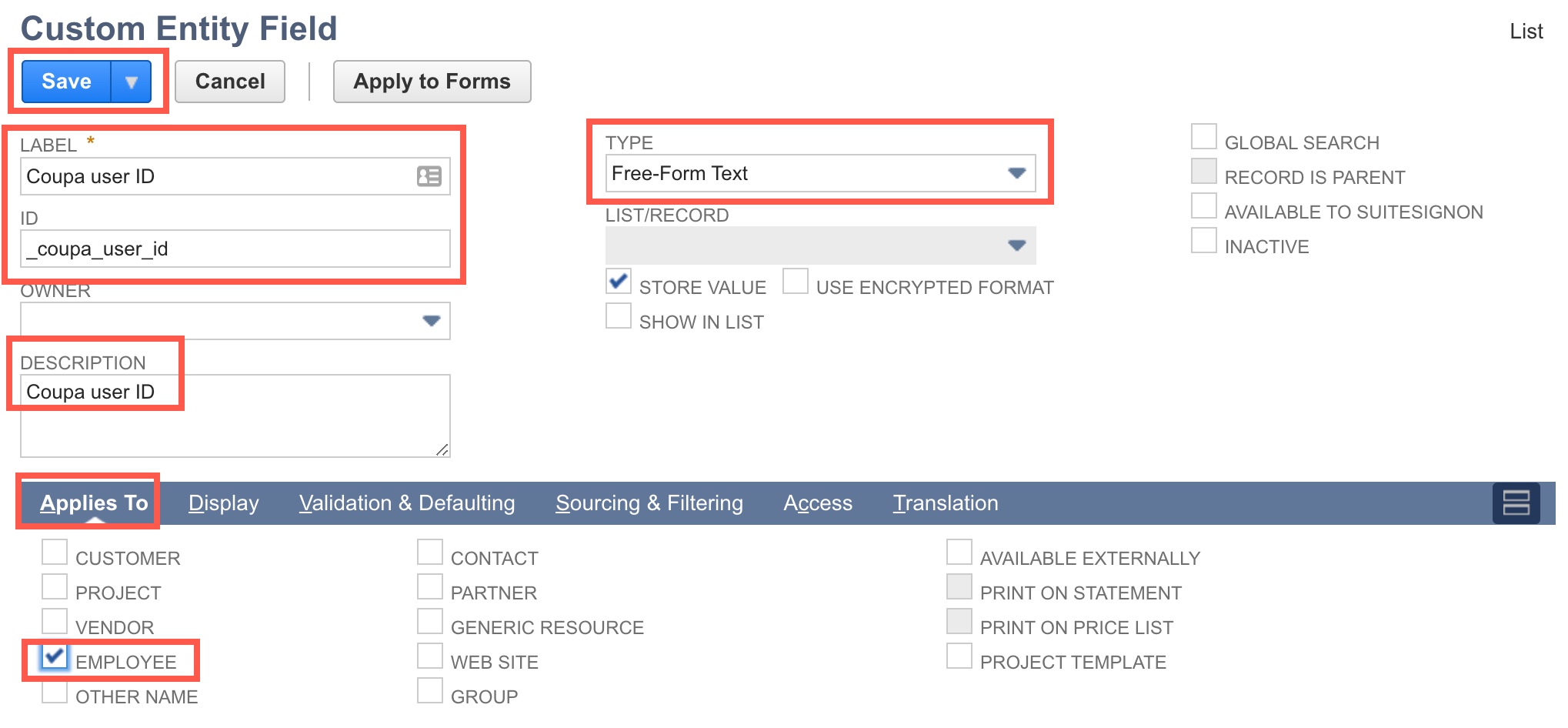Check the Partner checkbox
1568x728 pixels.
pos(430,587)
